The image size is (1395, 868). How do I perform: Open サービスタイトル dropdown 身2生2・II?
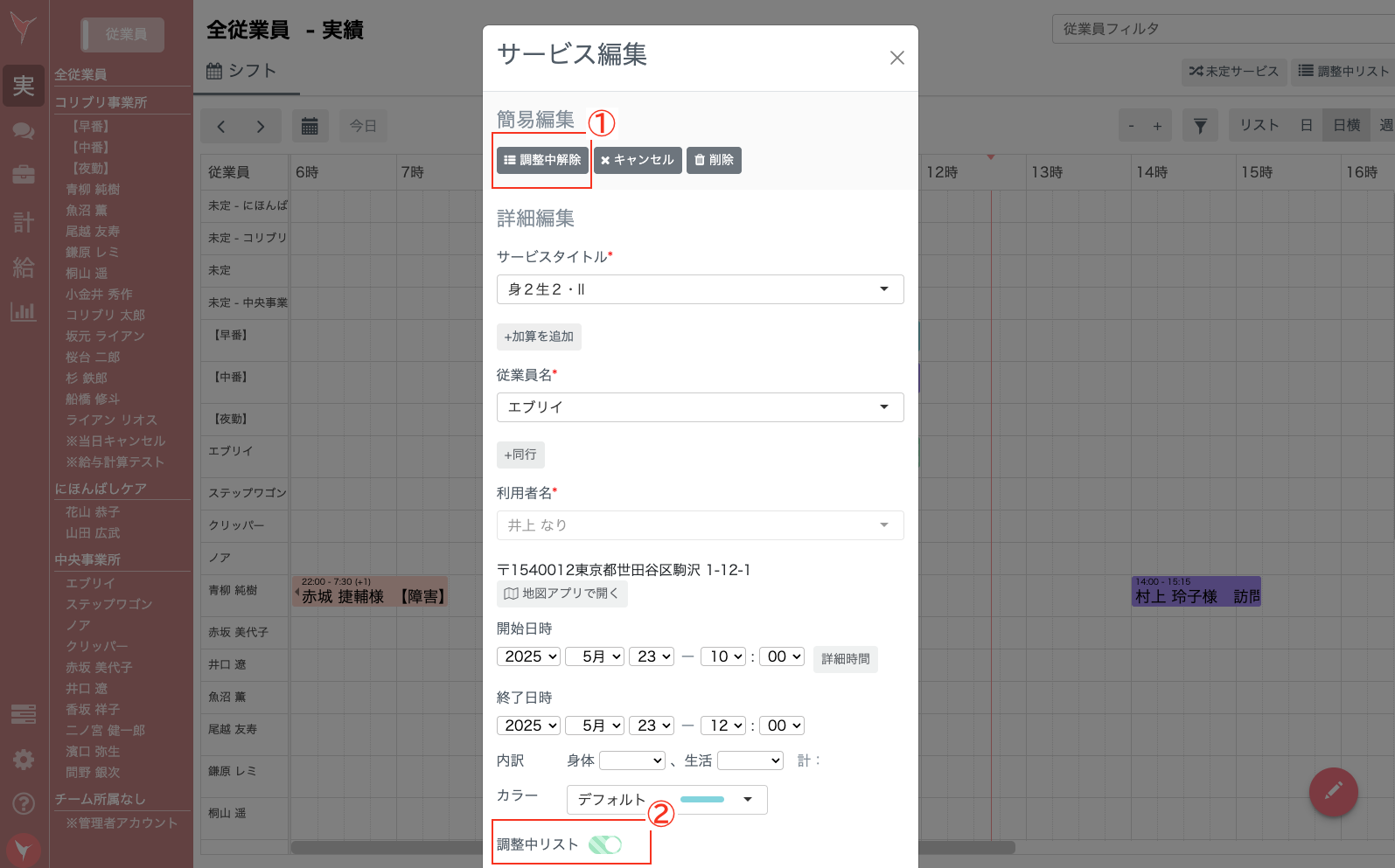[700, 289]
